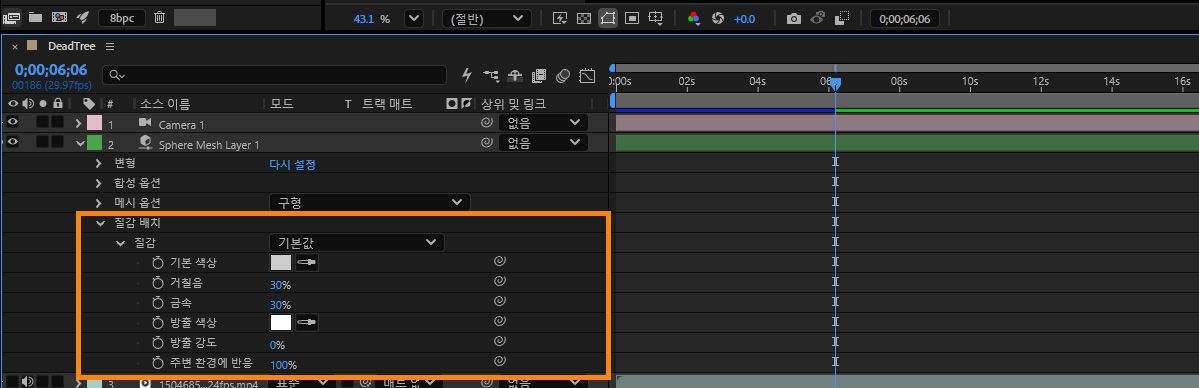Collapse the 질감 배치 property group
The image size is (1199, 388).
[x=99, y=223]
